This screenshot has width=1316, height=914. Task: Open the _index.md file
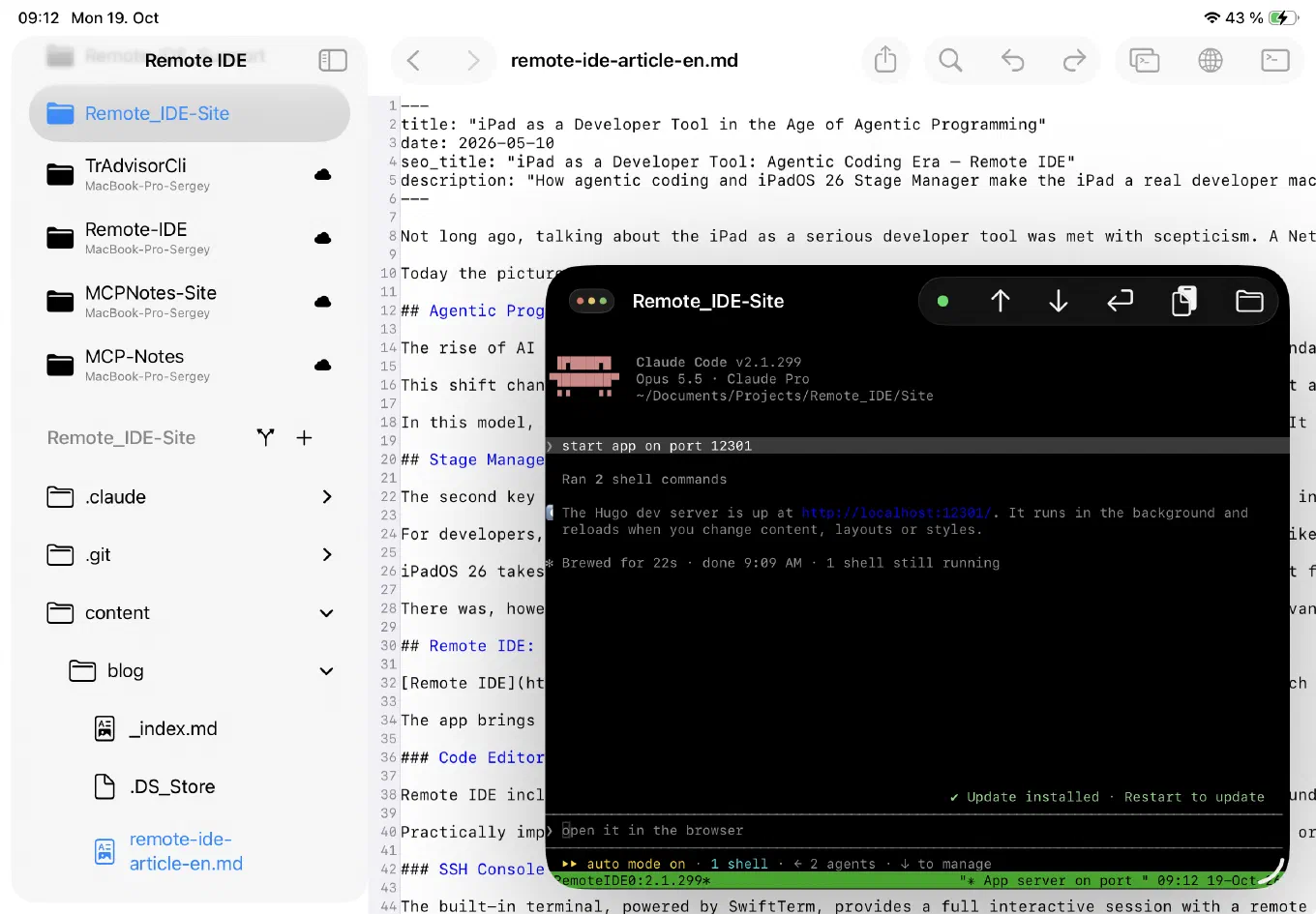click(x=172, y=728)
